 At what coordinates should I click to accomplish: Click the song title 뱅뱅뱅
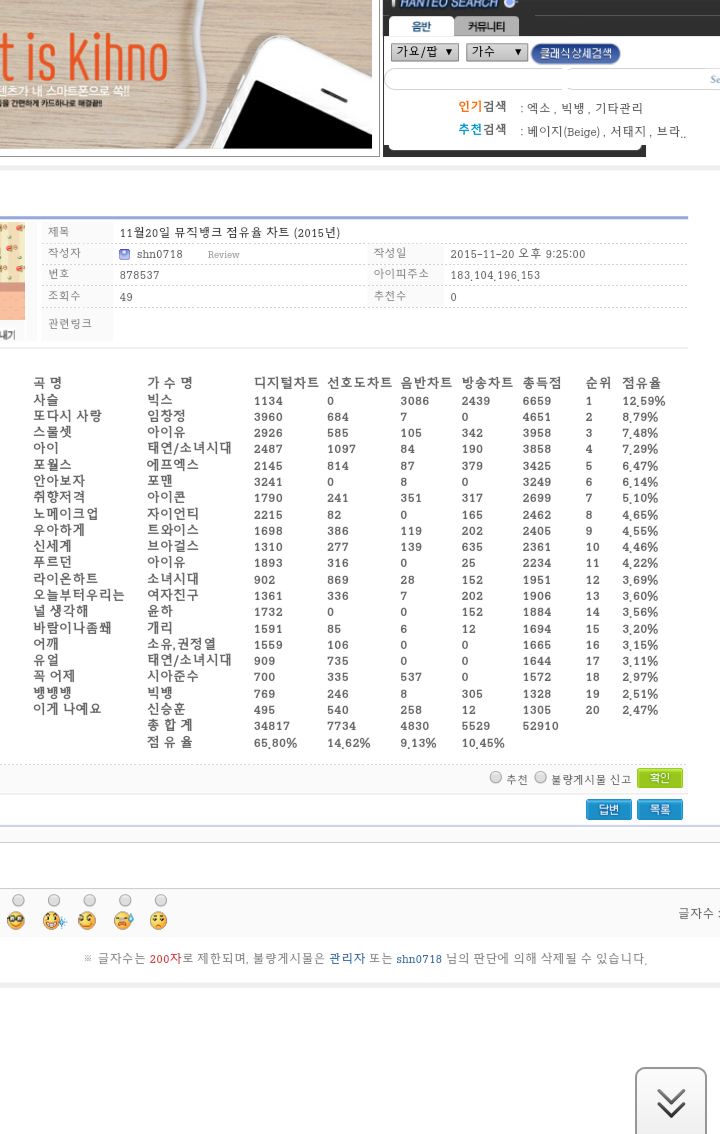pyautogui.click(x=52, y=693)
